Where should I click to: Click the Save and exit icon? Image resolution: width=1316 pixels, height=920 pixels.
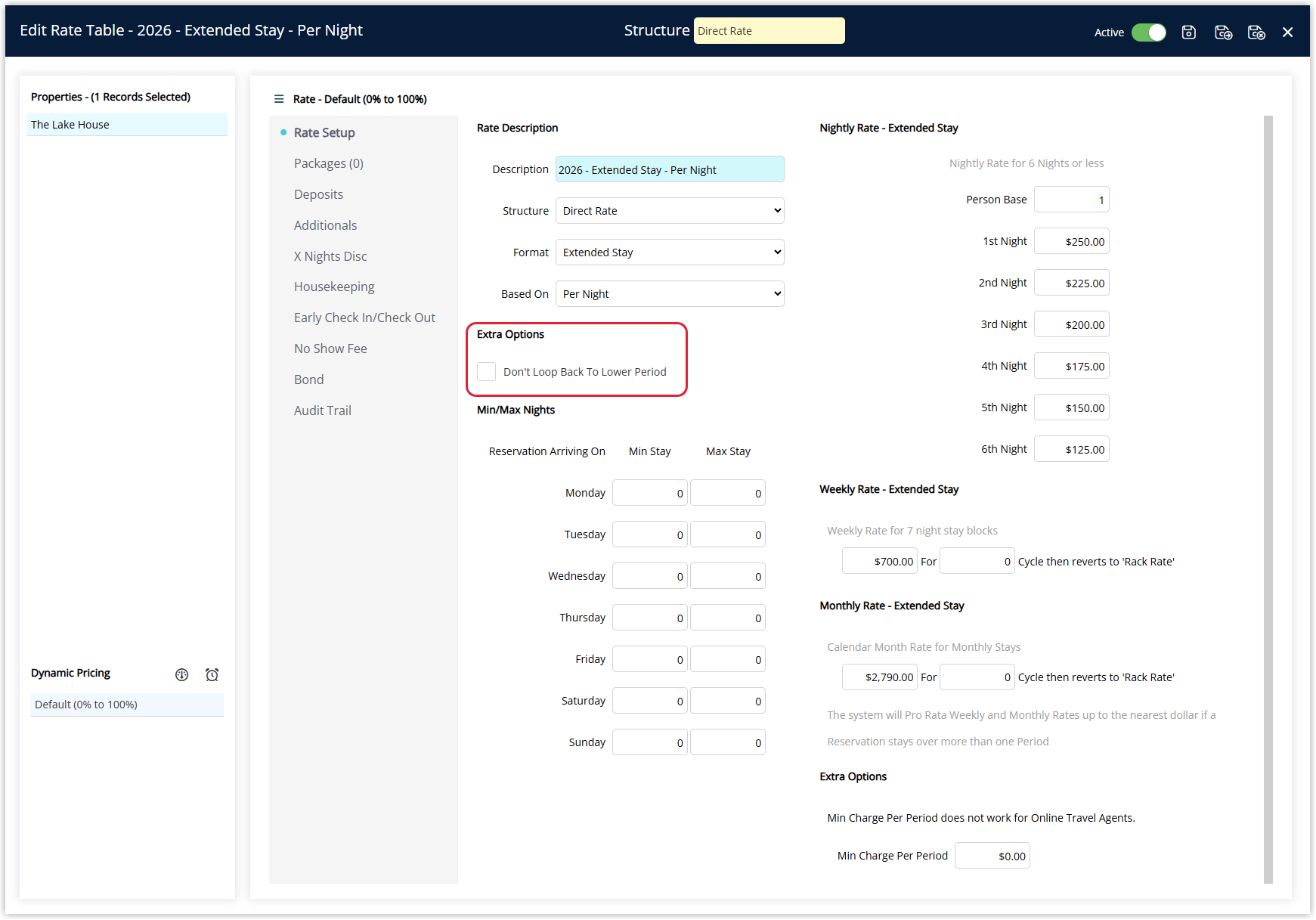1256,32
